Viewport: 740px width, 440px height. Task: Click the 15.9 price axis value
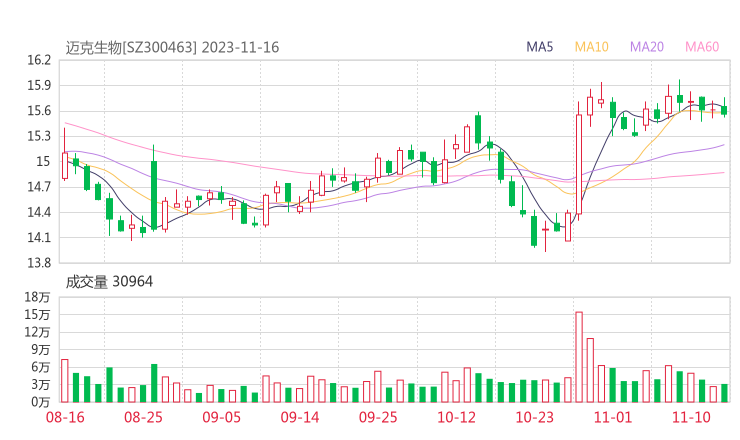[x=39, y=85]
